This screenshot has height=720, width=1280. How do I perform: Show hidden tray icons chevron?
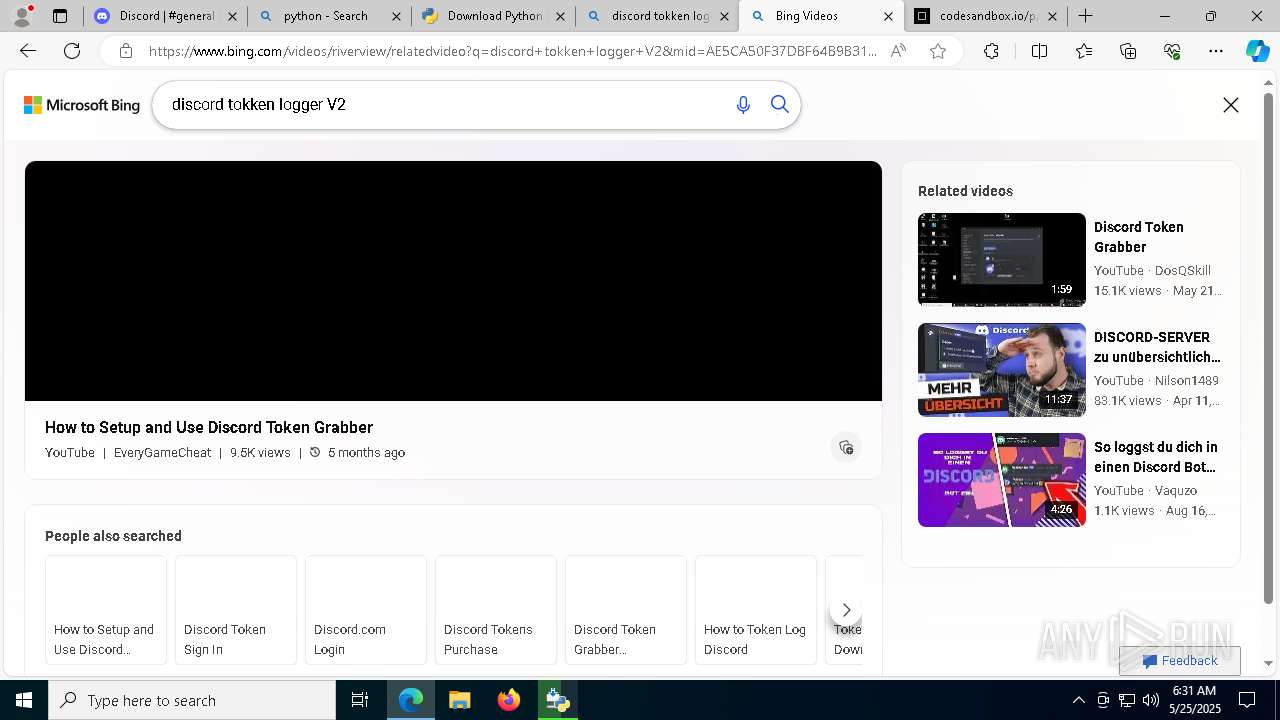[1078, 700]
